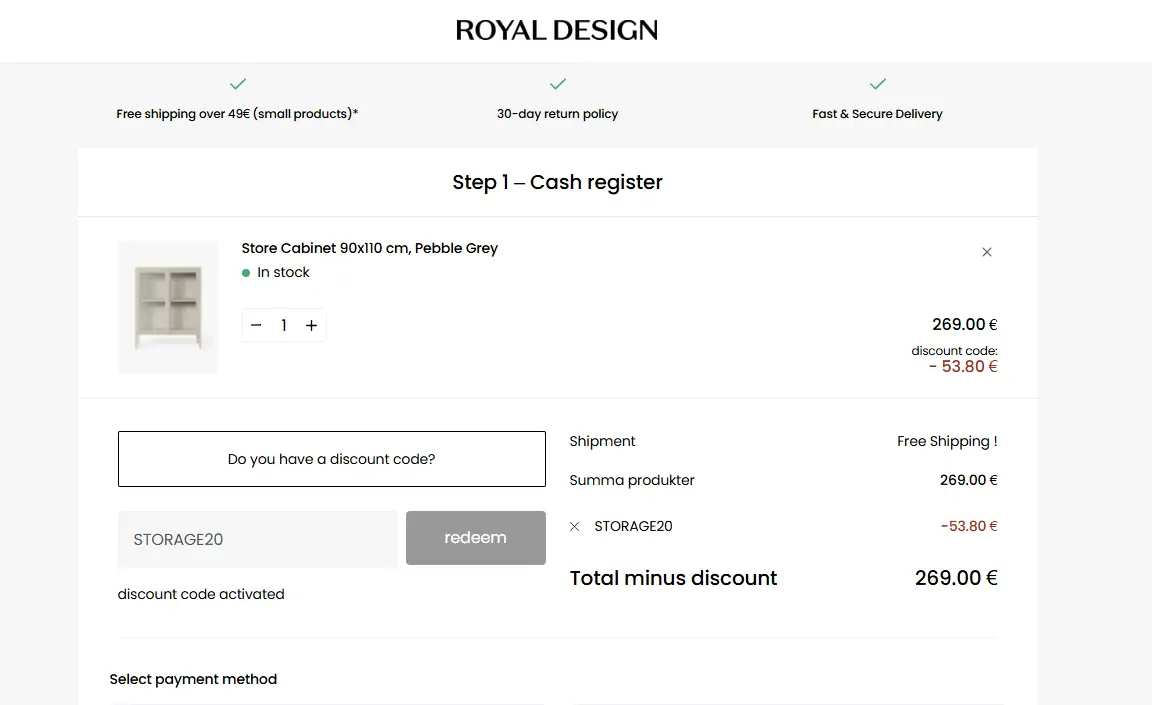Remove the applied STORAGE20 code using the X
This screenshot has width=1152, height=705.
(x=574, y=526)
